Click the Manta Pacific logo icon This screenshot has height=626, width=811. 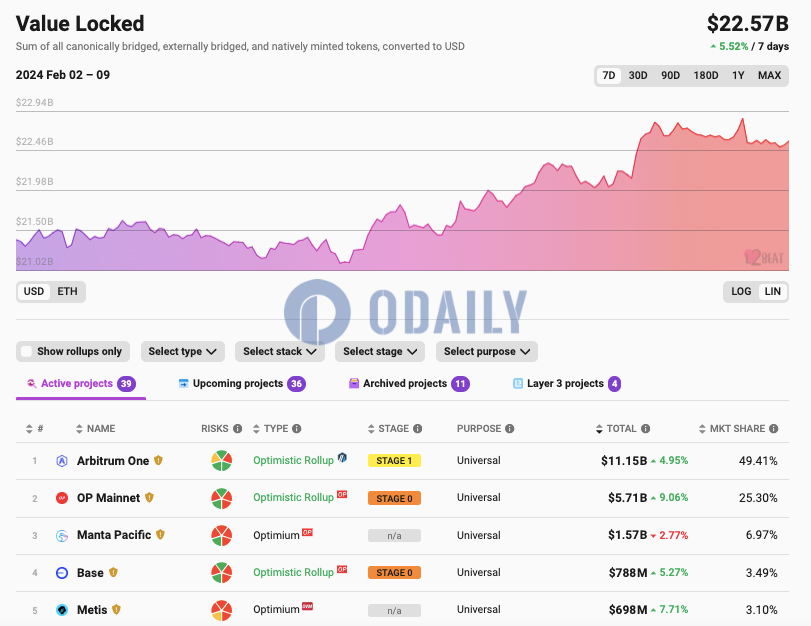click(x=62, y=535)
